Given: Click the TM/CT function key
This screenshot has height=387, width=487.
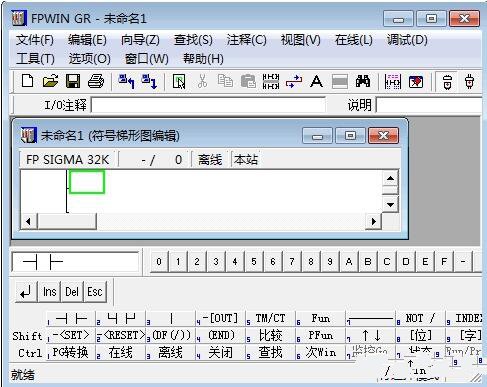Looking at the screenshot, I should [271, 319].
